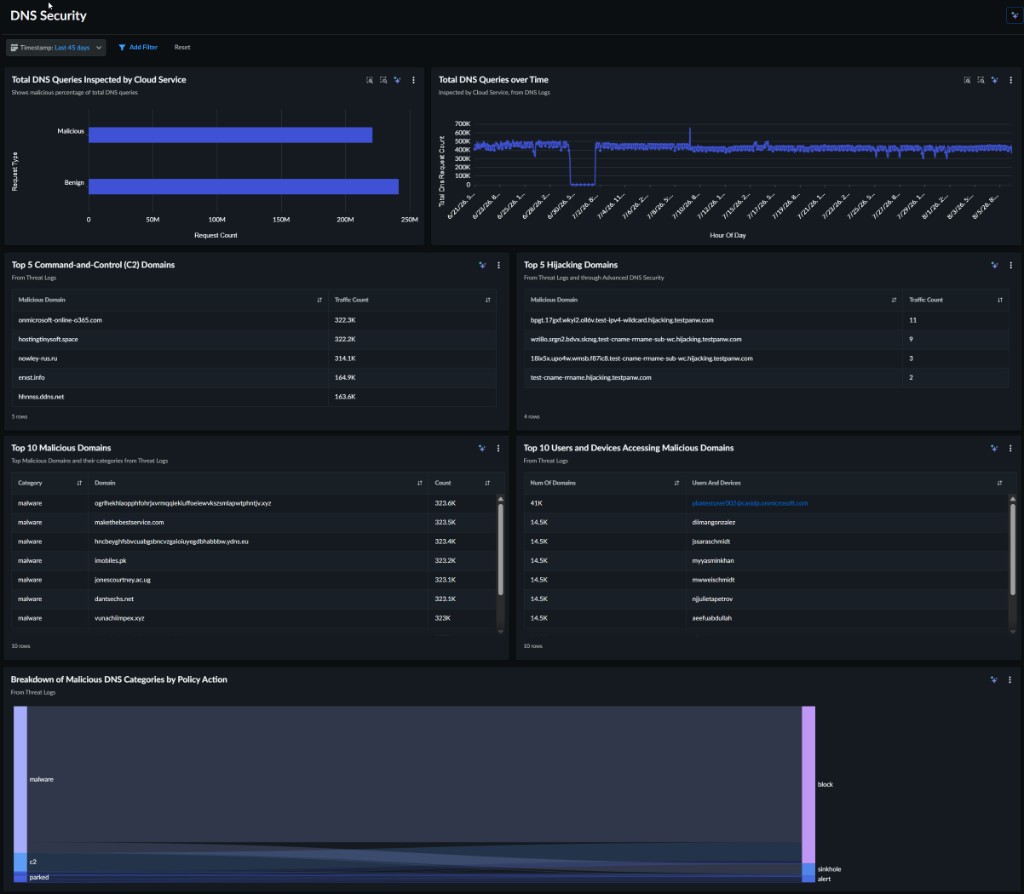Open kebab menu on Top 10 Users and Devices

(1010, 448)
